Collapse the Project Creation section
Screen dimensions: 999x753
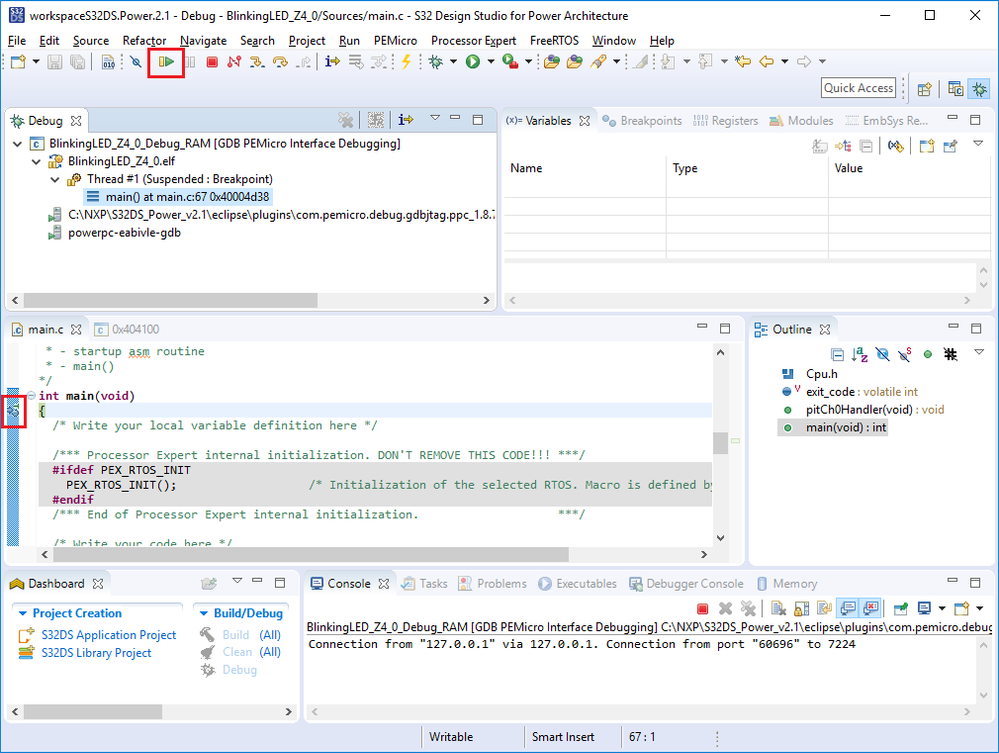click(x=23, y=613)
